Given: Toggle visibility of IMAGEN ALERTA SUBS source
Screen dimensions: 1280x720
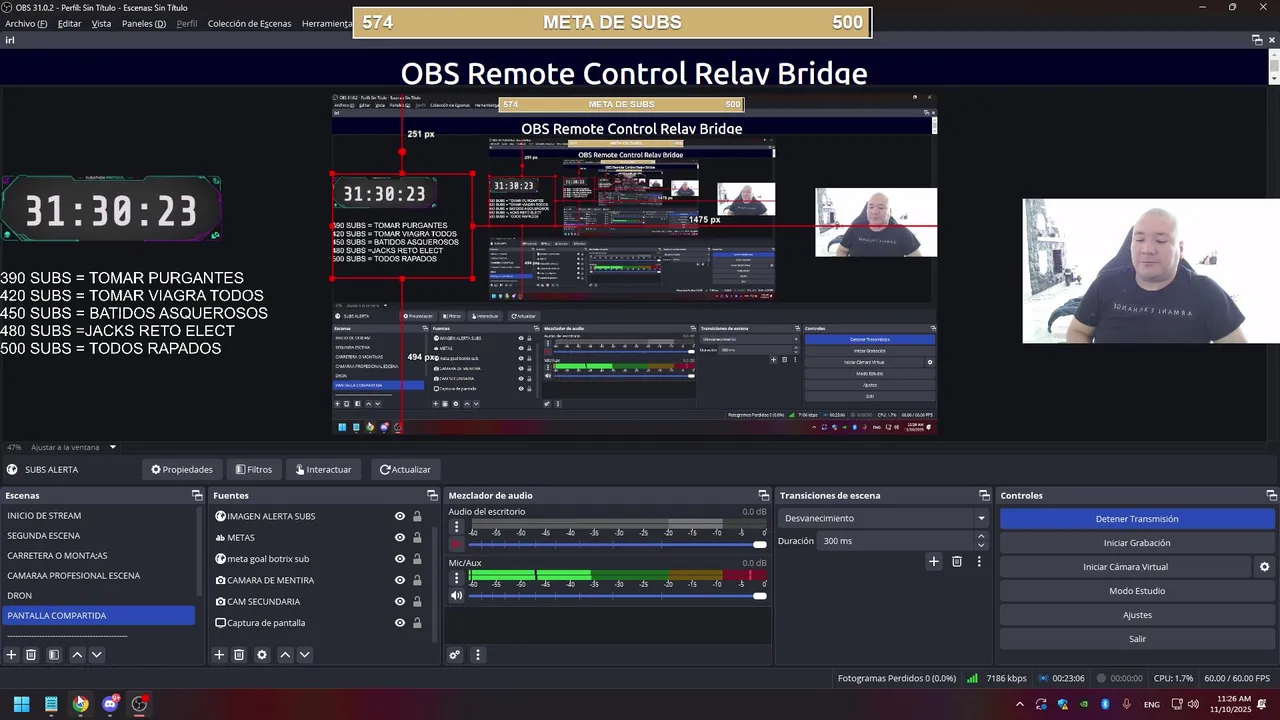Looking at the screenshot, I should [x=400, y=516].
